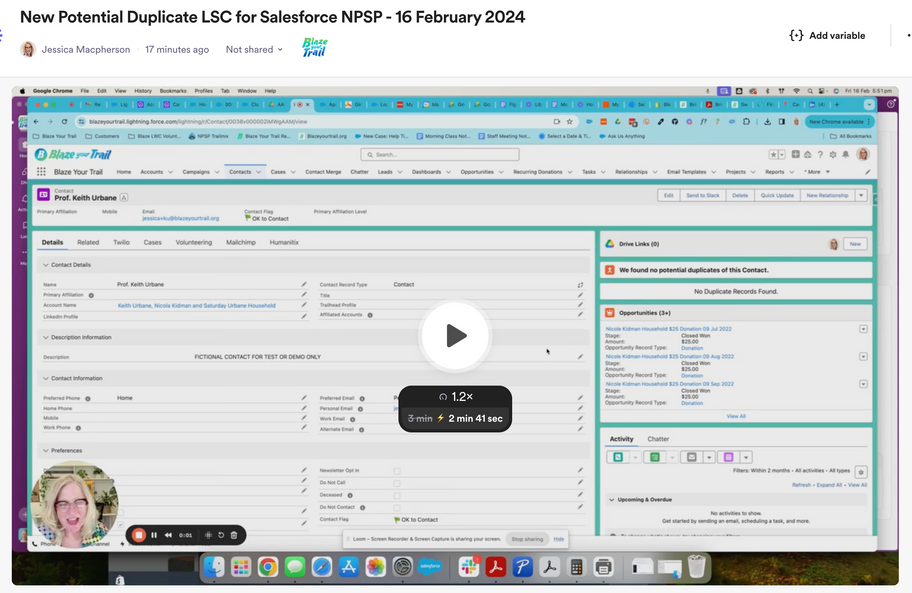Switch to Chatter tab in activity panel
This screenshot has height=593, width=912.
pyautogui.click(x=658, y=439)
